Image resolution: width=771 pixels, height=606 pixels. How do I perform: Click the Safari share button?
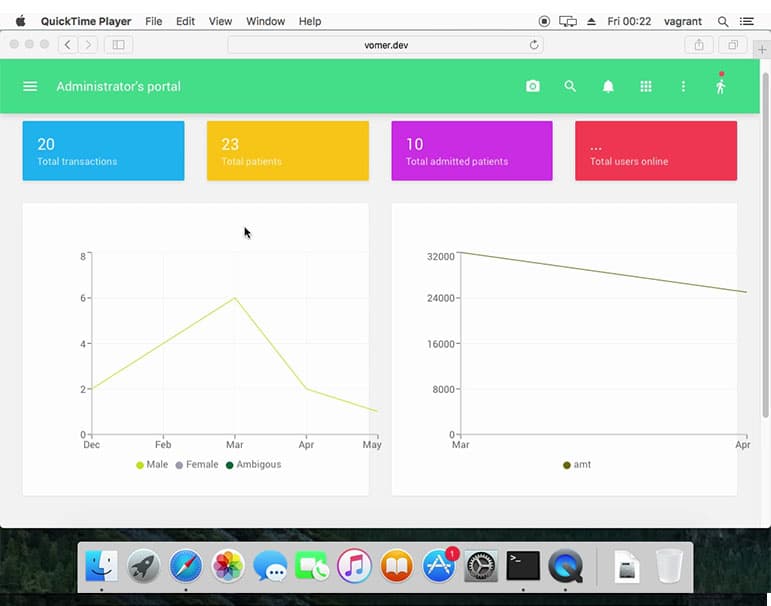click(x=699, y=45)
